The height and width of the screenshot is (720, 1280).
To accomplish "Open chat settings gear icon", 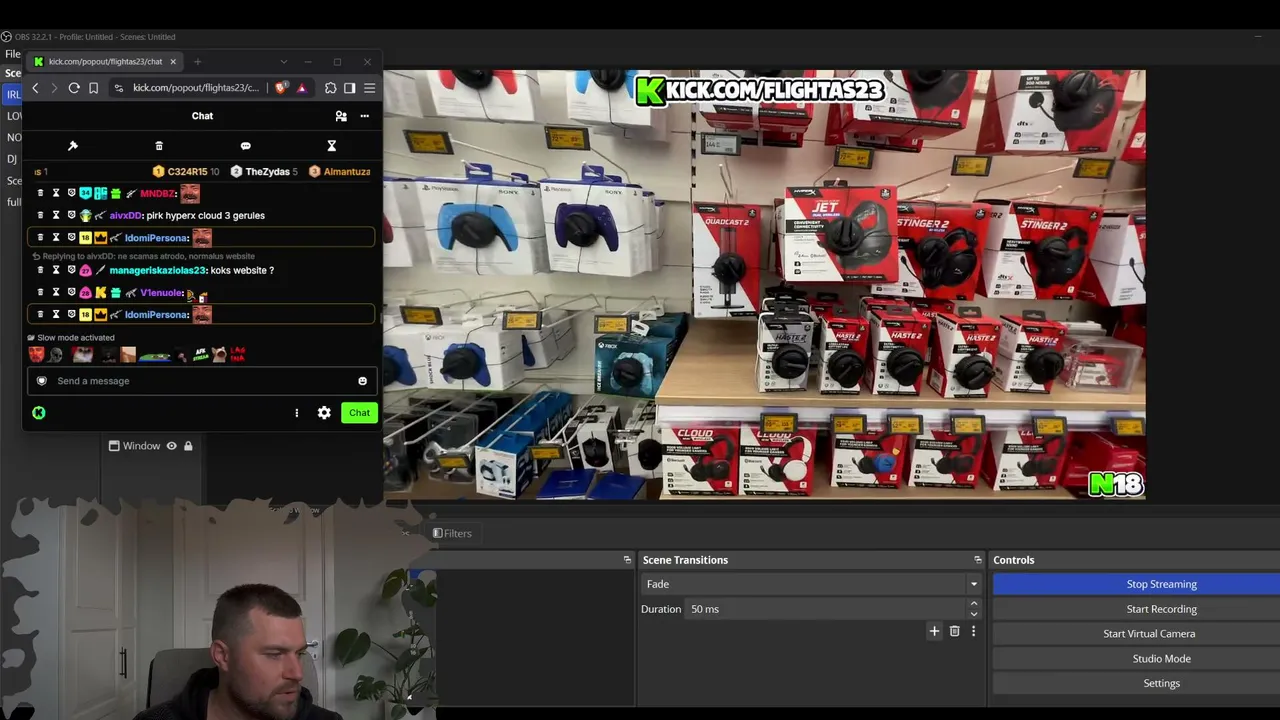I will click(324, 413).
